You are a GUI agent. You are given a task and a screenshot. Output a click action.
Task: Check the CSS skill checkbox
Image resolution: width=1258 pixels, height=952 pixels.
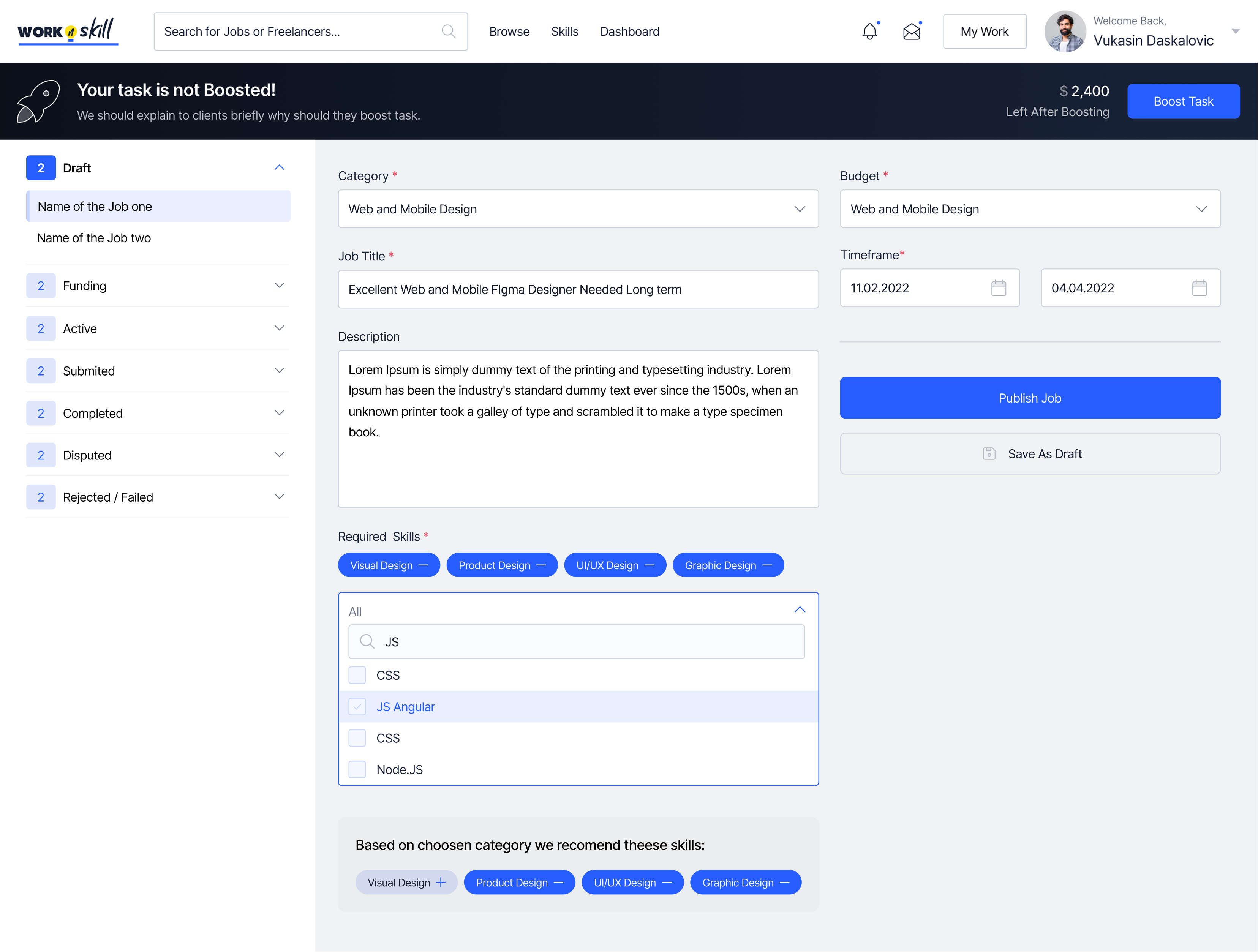tap(357, 675)
